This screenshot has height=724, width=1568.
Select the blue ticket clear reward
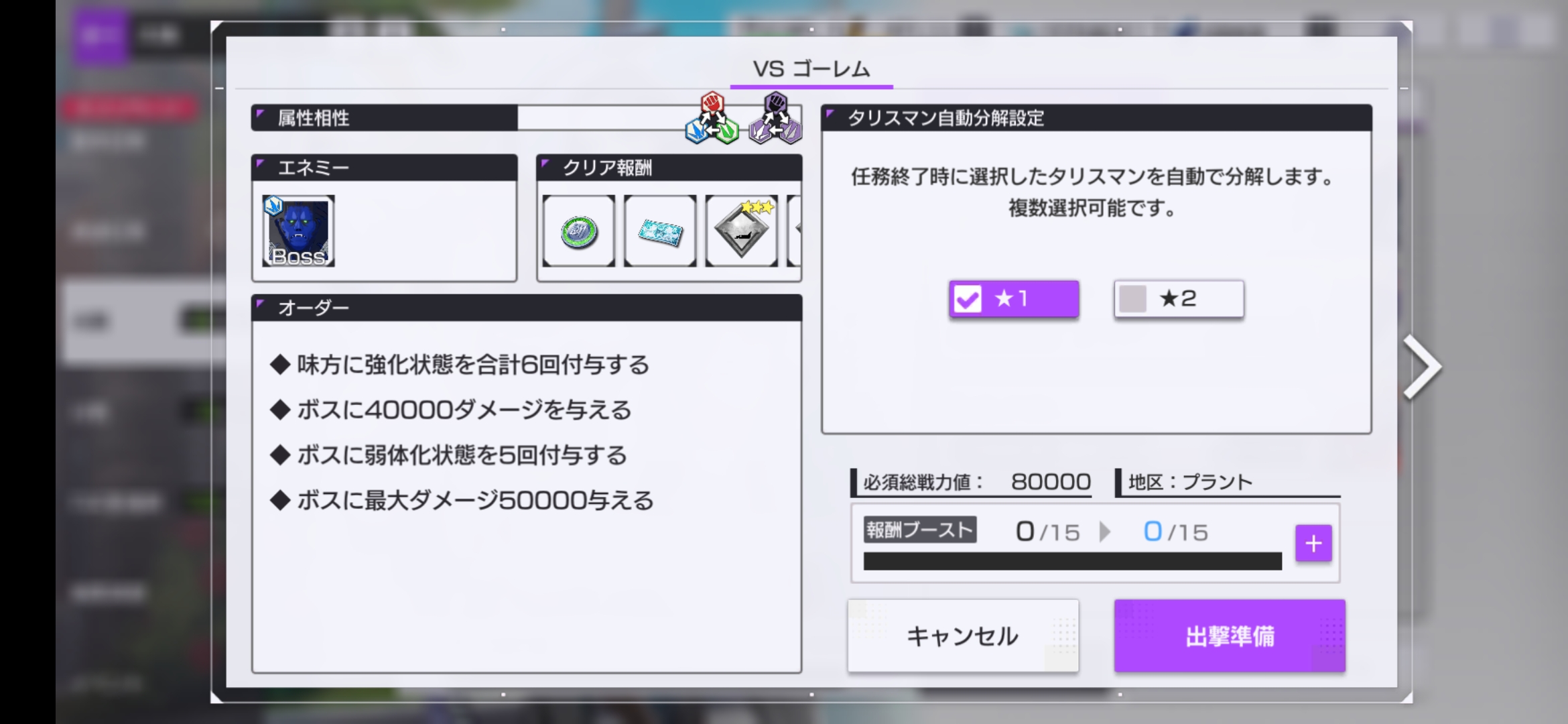[660, 231]
